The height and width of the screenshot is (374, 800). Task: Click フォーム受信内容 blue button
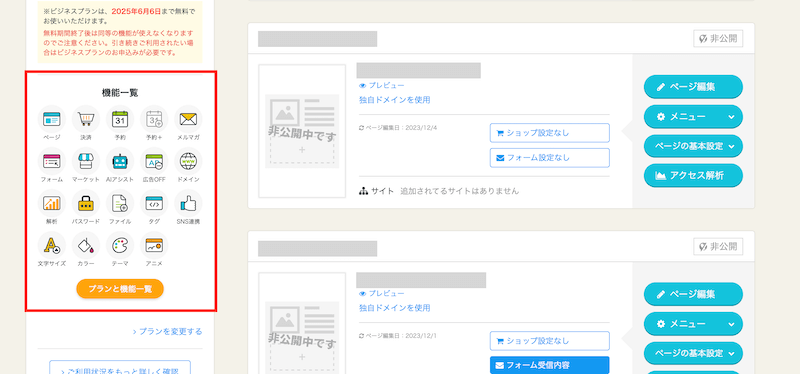pos(550,365)
